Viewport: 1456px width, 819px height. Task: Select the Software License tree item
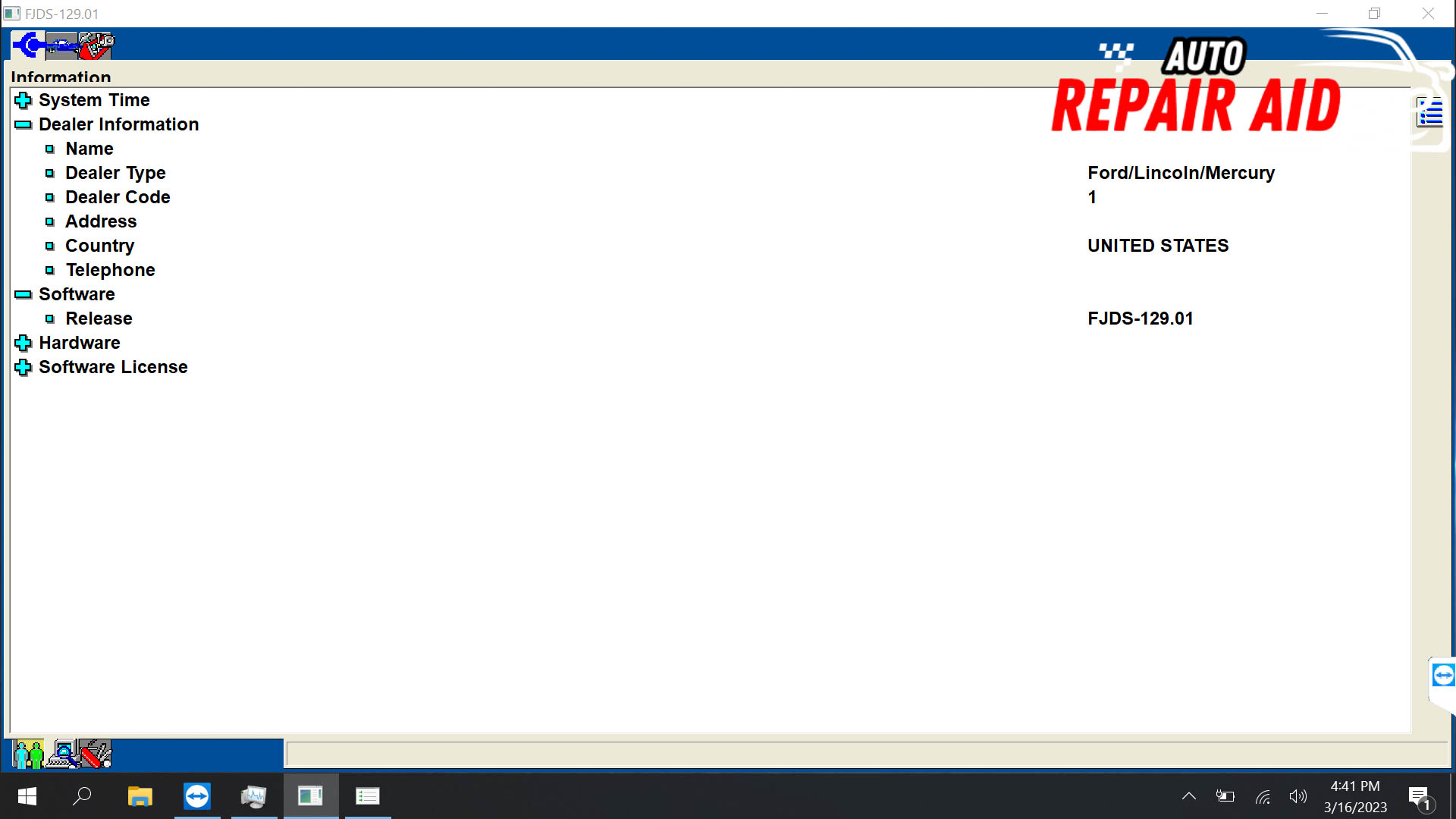[113, 366]
